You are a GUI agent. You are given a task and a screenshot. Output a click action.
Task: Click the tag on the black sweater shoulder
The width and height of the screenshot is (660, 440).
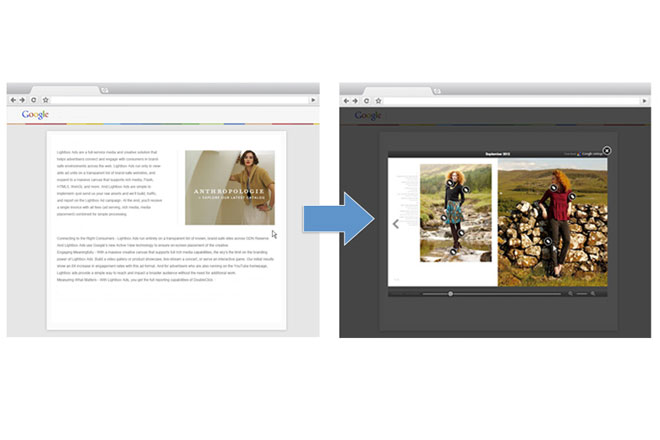[x=450, y=183]
